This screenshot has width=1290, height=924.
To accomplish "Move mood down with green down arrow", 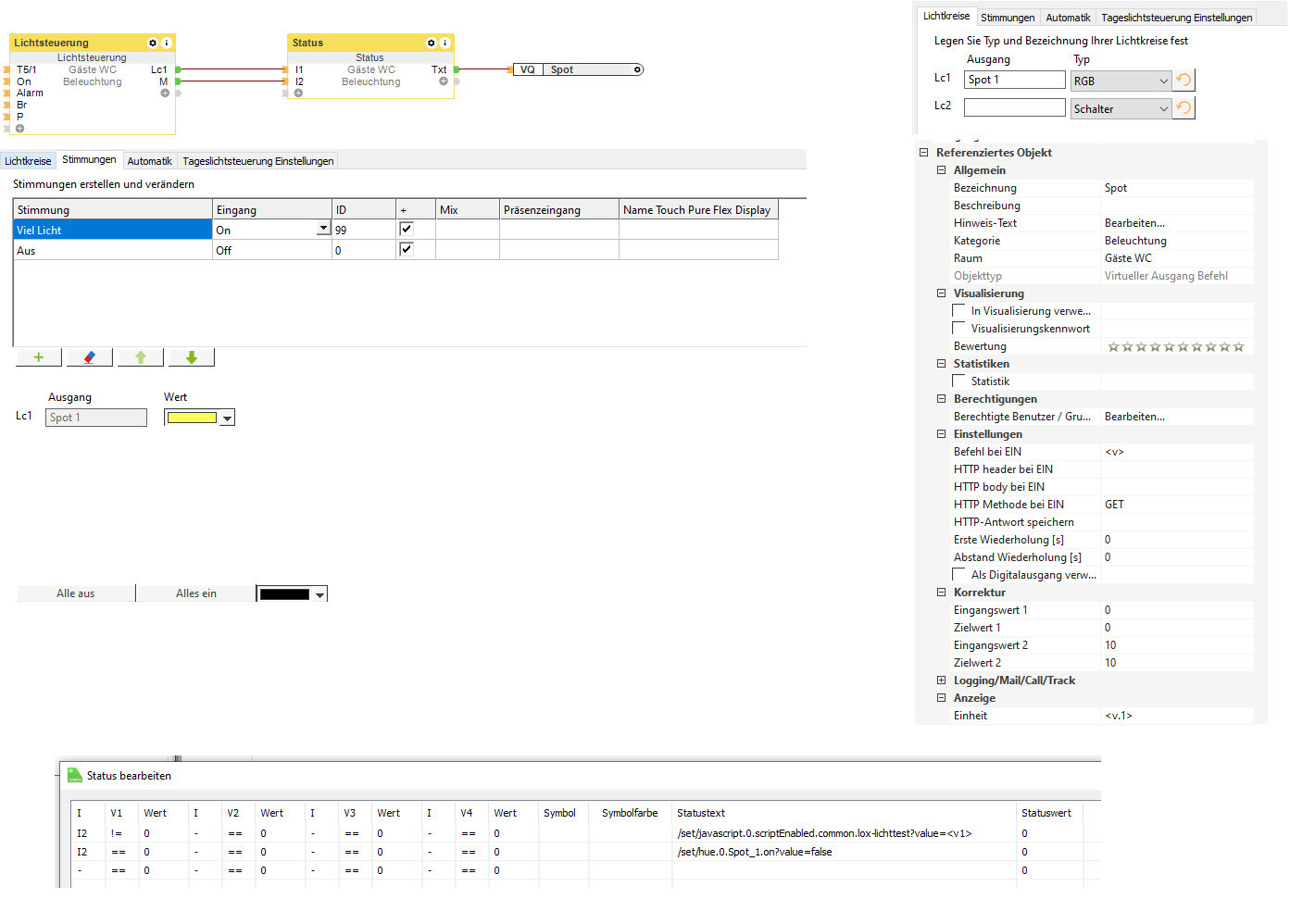I will point(192,357).
